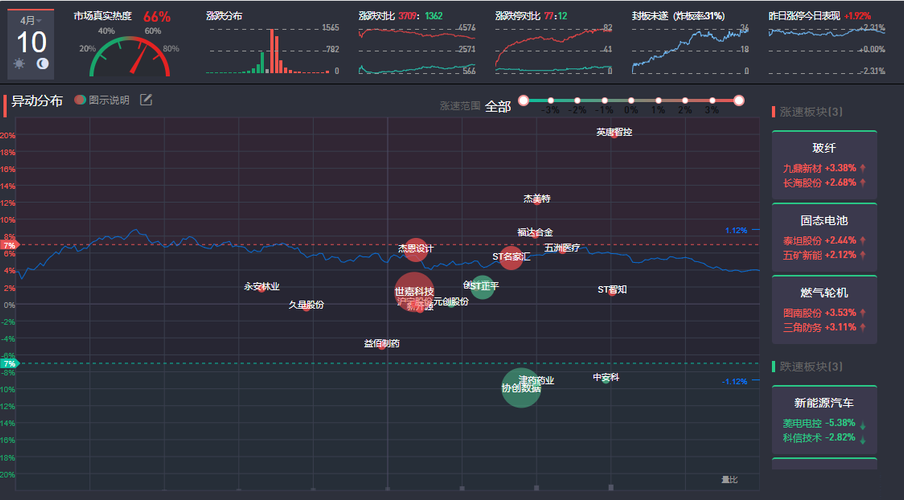Select the 益佰制药 bubble

click(x=382, y=346)
